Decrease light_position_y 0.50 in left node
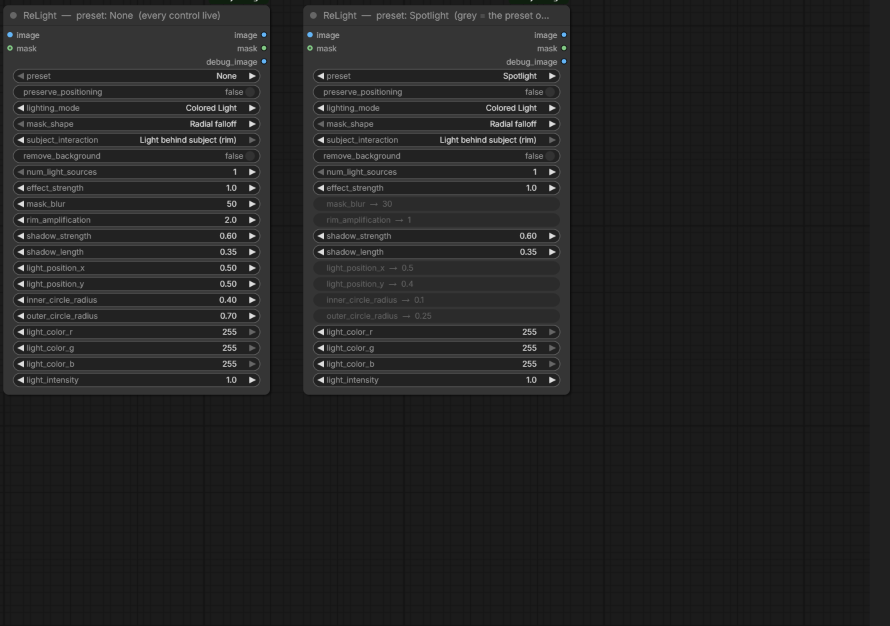890x626 pixels. 21,284
